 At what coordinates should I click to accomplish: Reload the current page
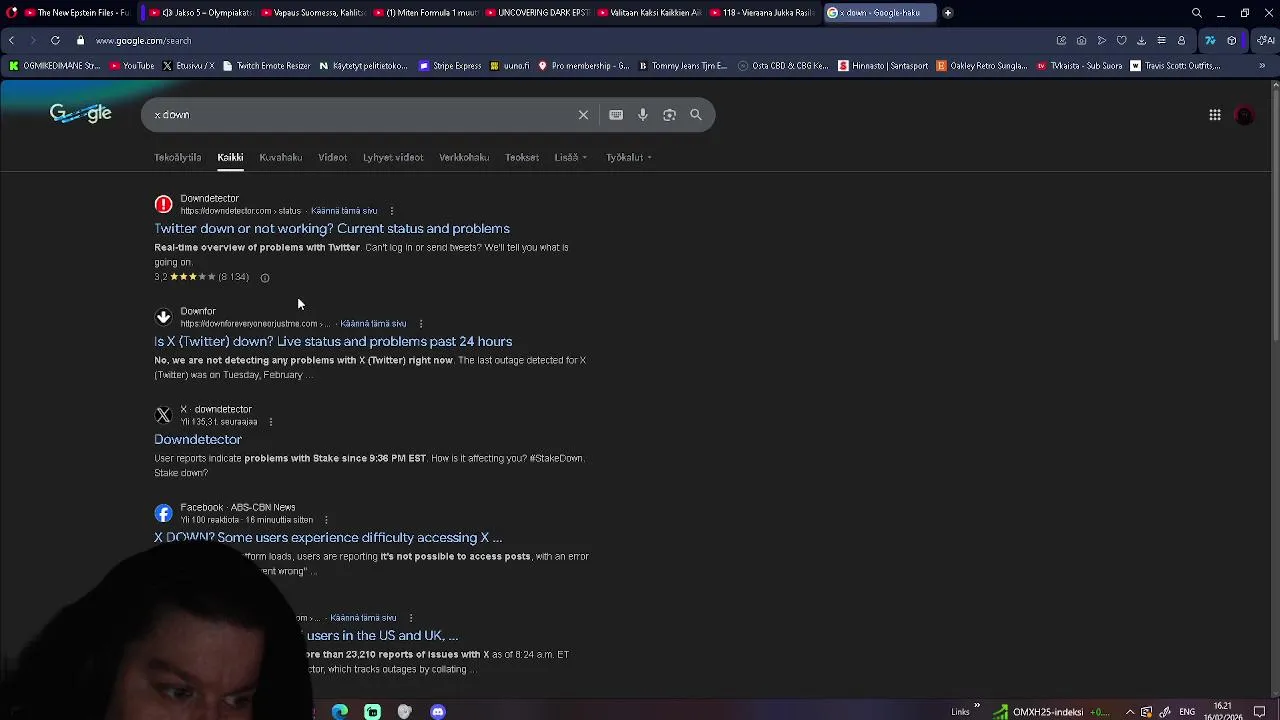tap(55, 41)
